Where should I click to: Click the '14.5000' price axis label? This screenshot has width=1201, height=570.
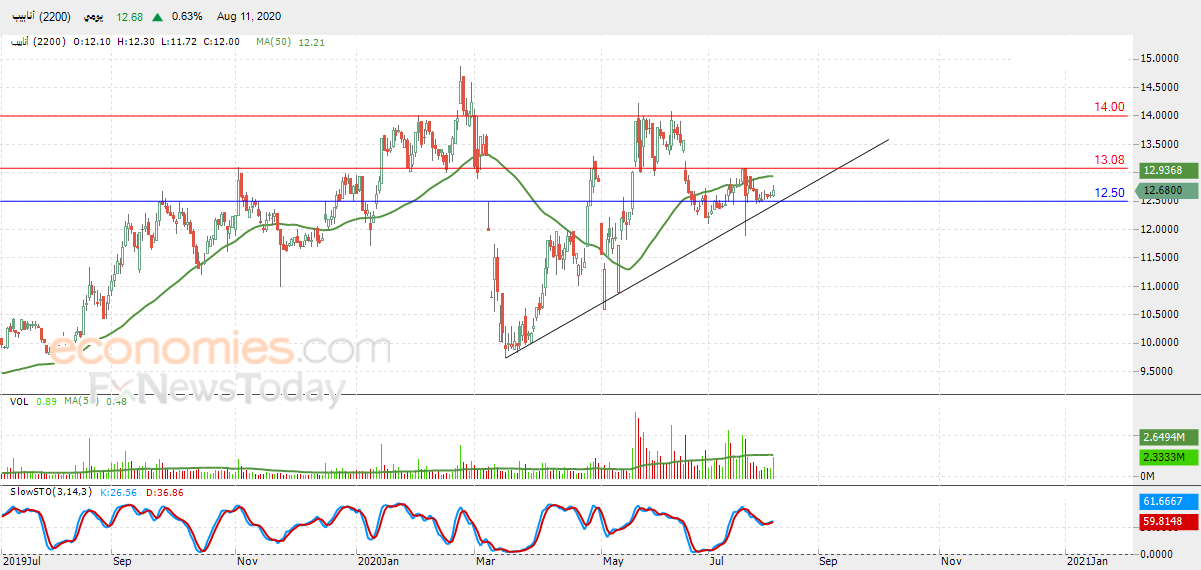(1162, 88)
